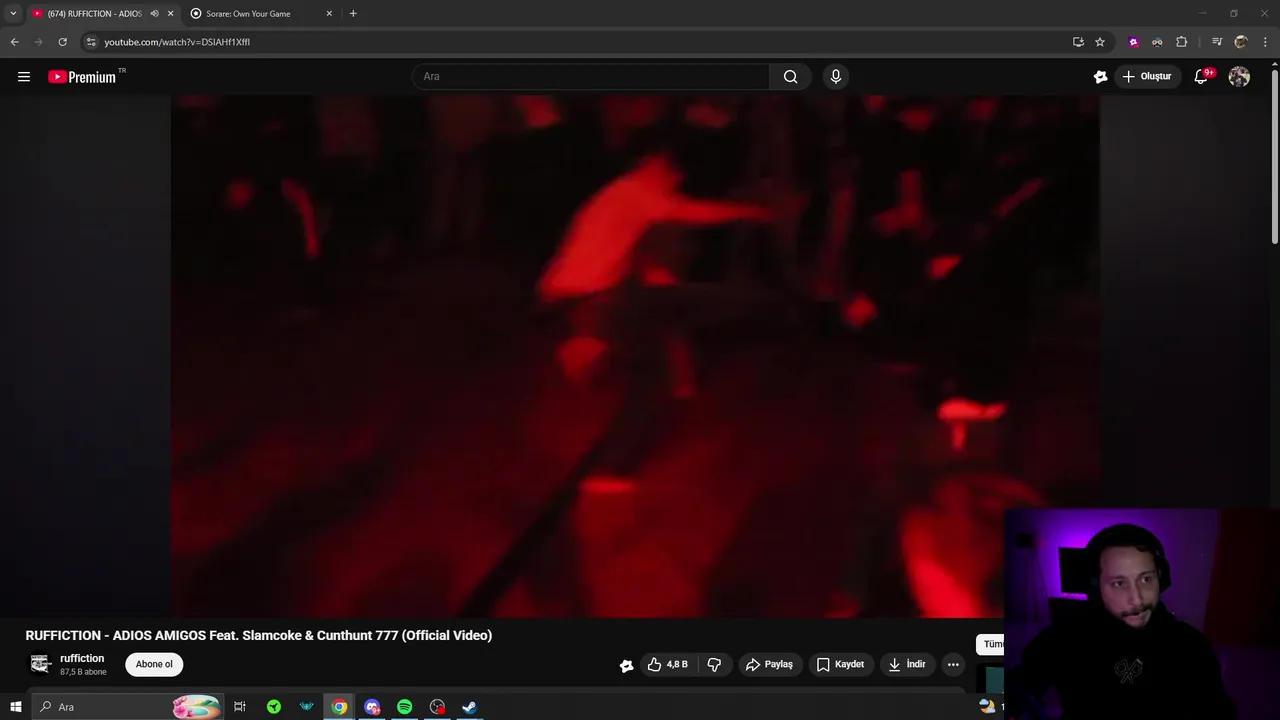Viewport: 1280px width, 720px height.
Task: Select the YouTube URL in address bar
Action: (x=177, y=42)
